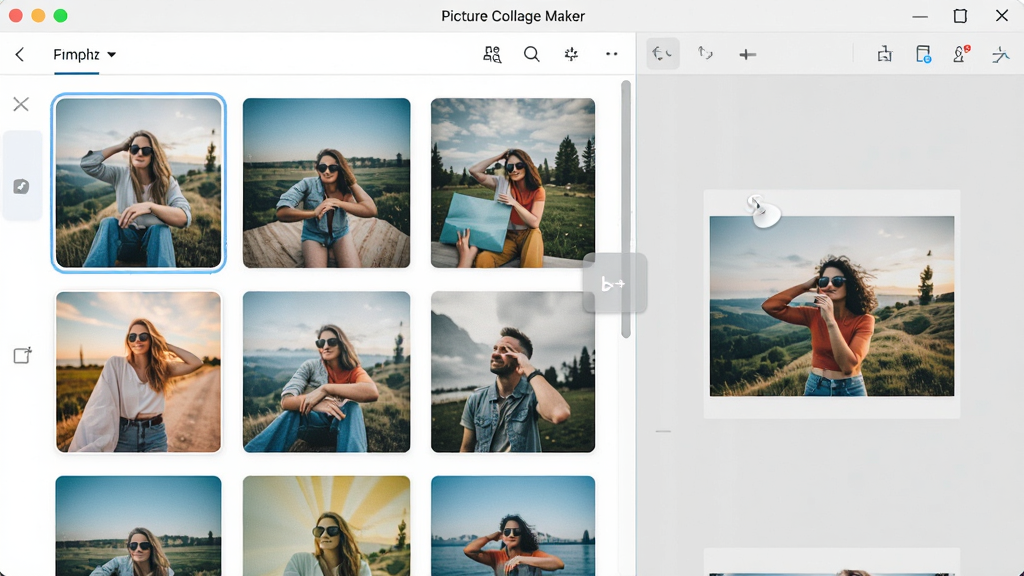Select the photo with blue shopping bag
This screenshot has width=1024, height=576.
[513, 183]
